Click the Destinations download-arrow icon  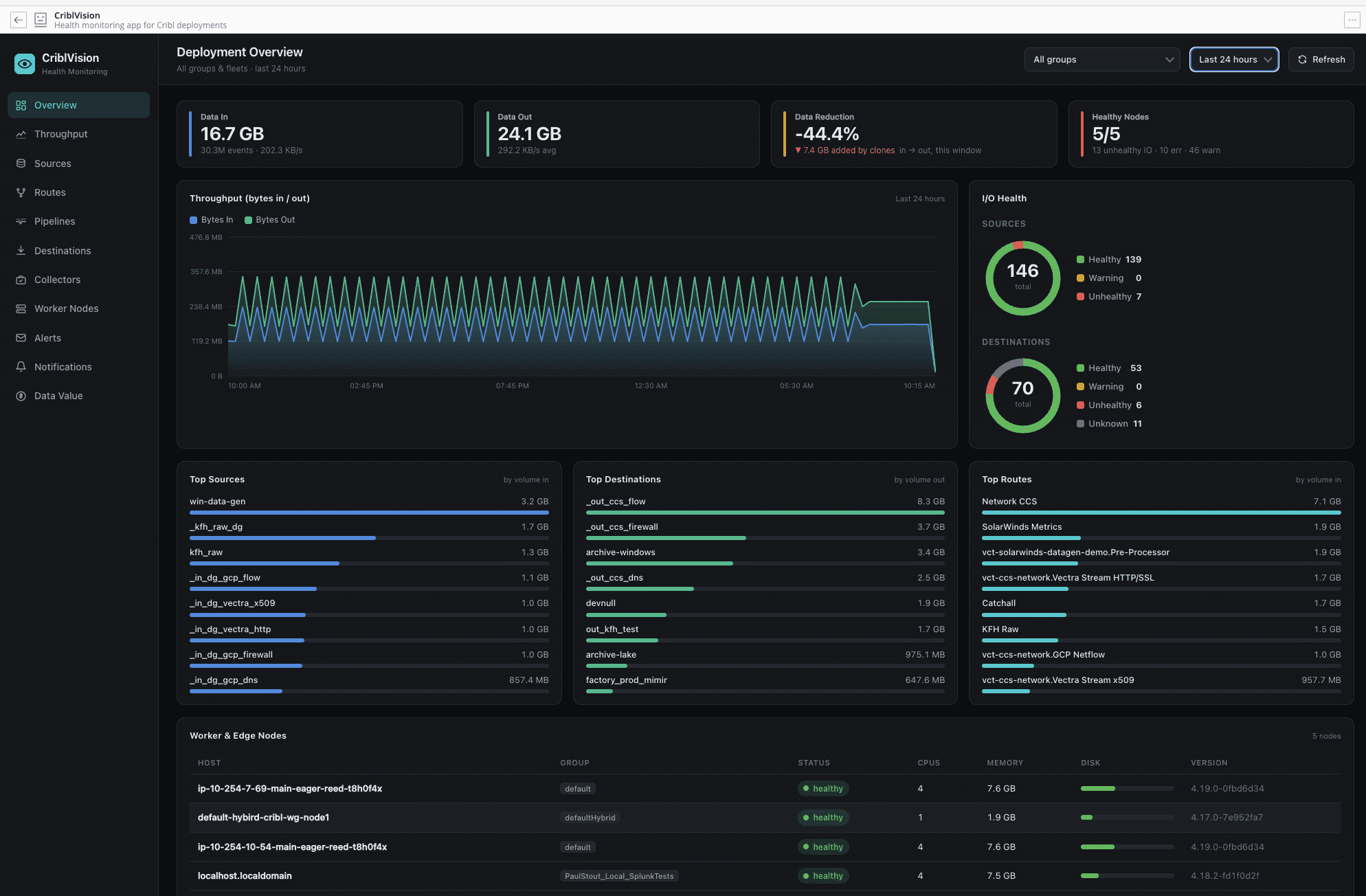coord(21,251)
